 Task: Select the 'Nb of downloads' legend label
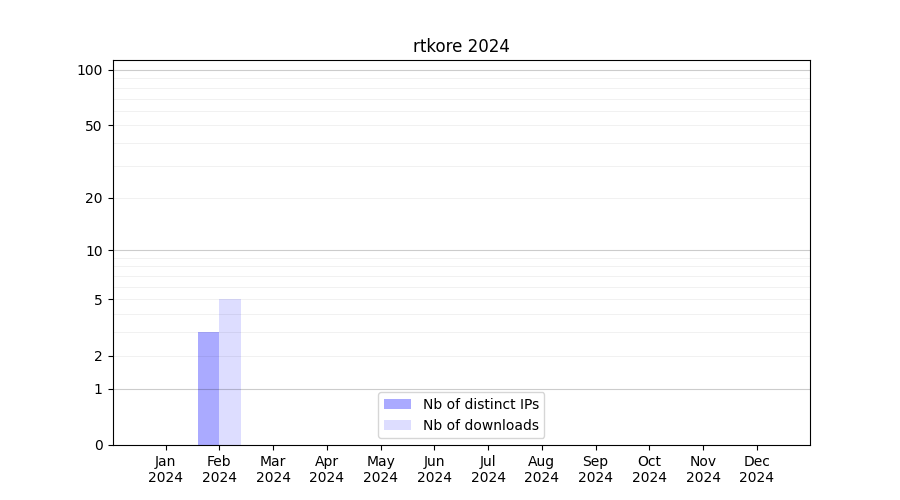coord(480,425)
